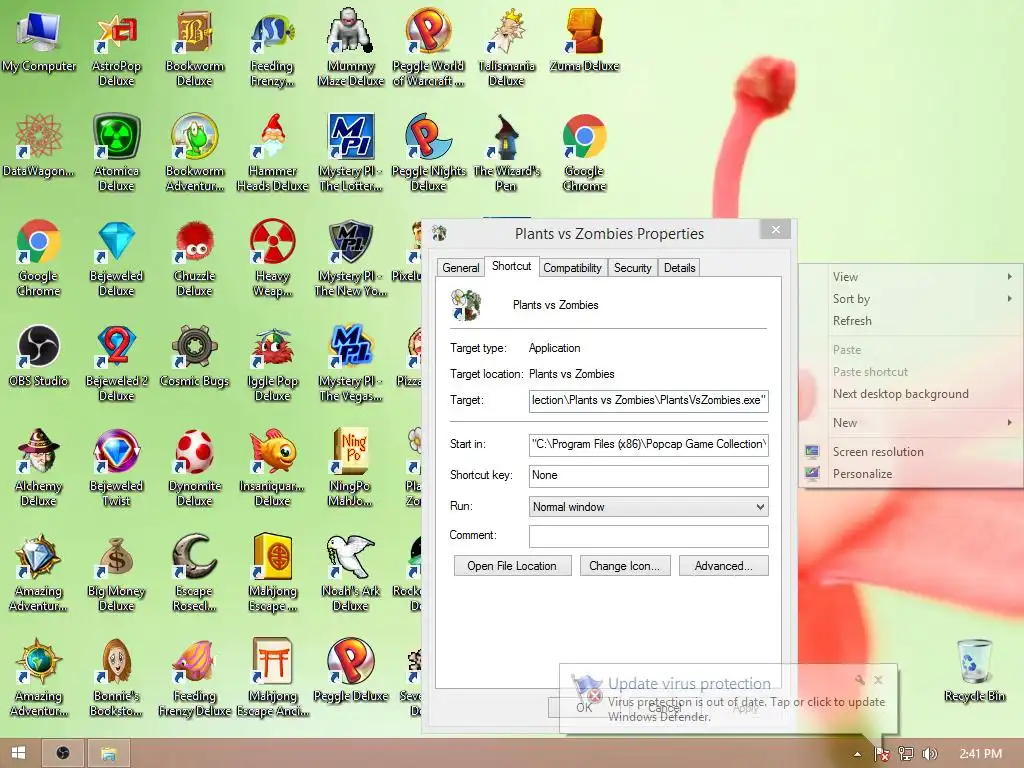
Task: Select the Bejeweled Twist shortcut
Action: [116, 469]
